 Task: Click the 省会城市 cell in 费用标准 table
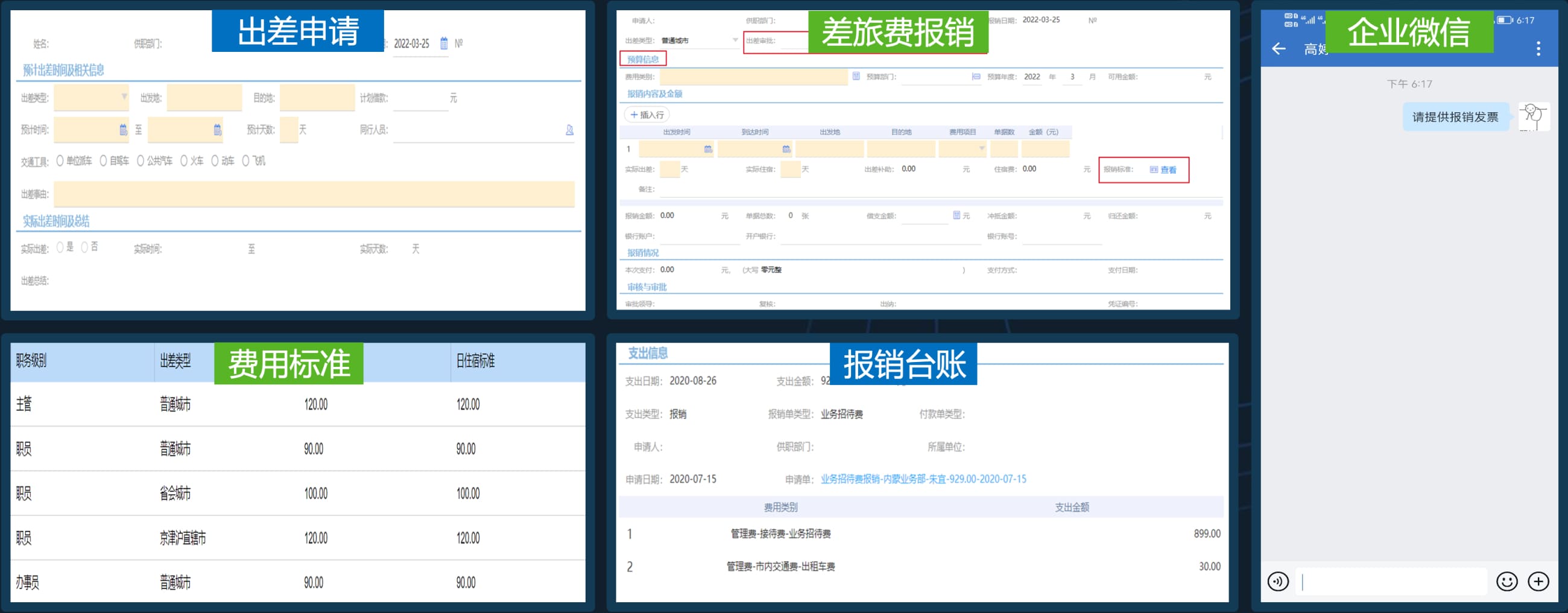tap(175, 494)
